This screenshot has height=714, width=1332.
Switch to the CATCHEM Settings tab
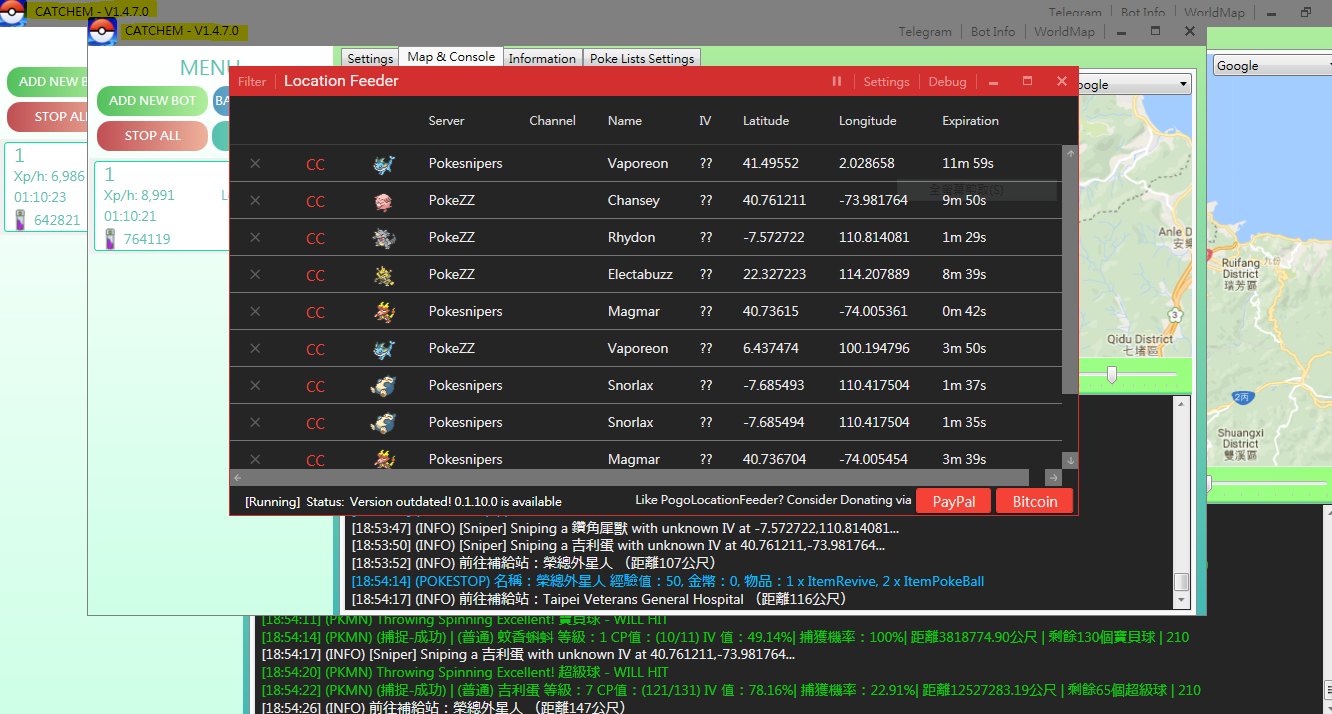pyautogui.click(x=370, y=58)
